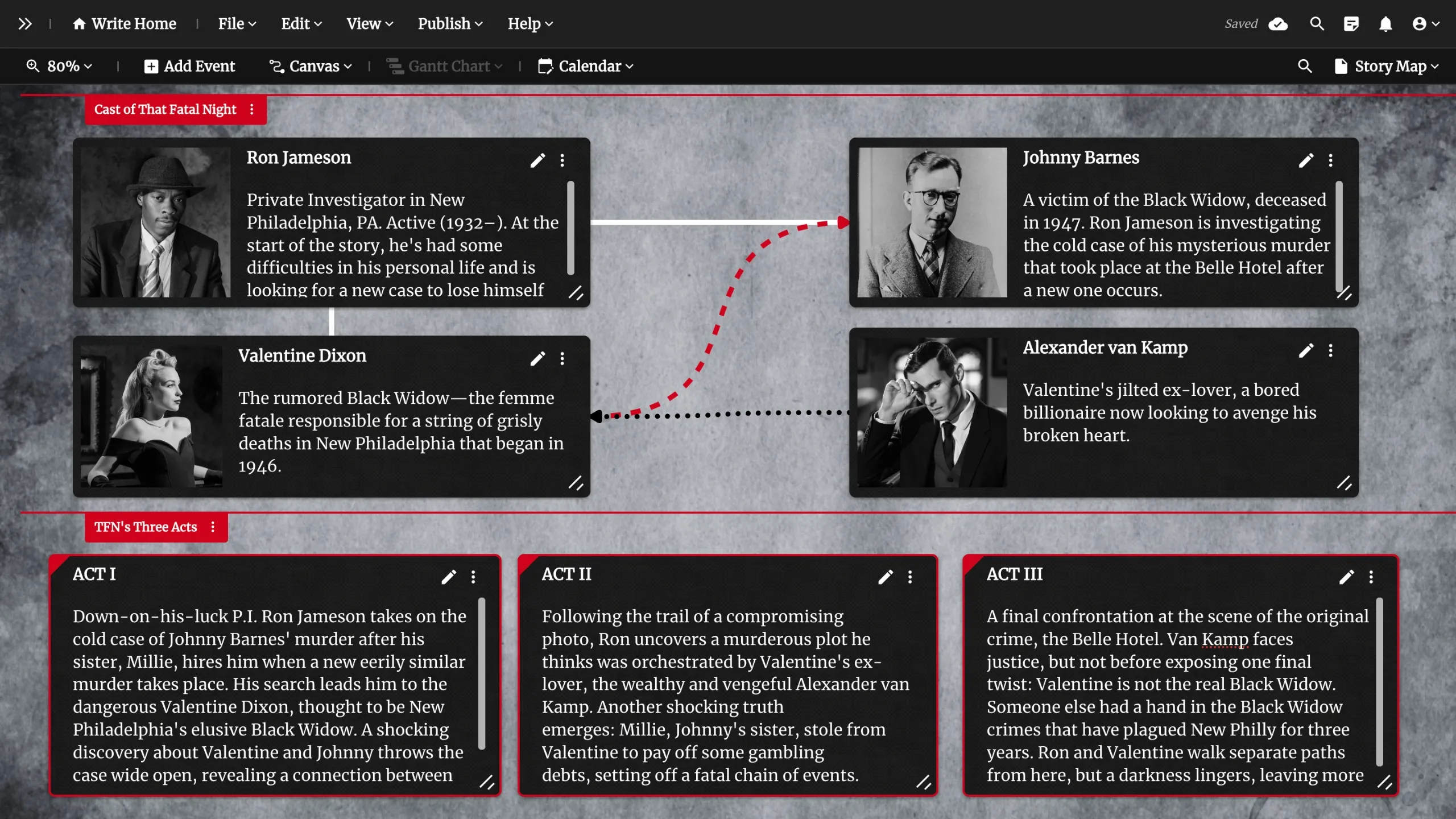Image resolution: width=1456 pixels, height=819 pixels.
Task: Open the 80% zoom level dropdown
Action: (59, 67)
